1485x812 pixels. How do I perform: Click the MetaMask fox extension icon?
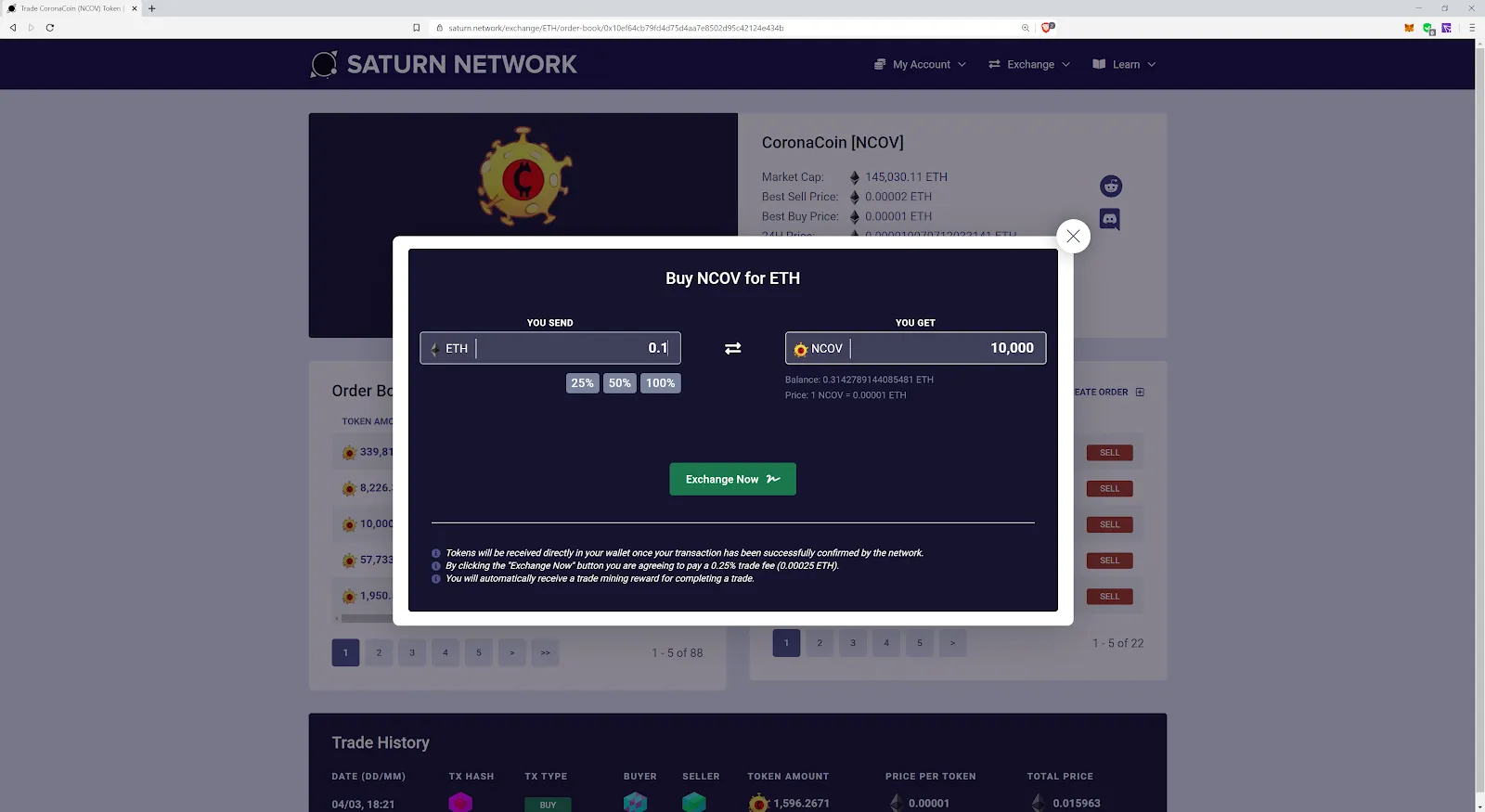pyautogui.click(x=1409, y=28)
